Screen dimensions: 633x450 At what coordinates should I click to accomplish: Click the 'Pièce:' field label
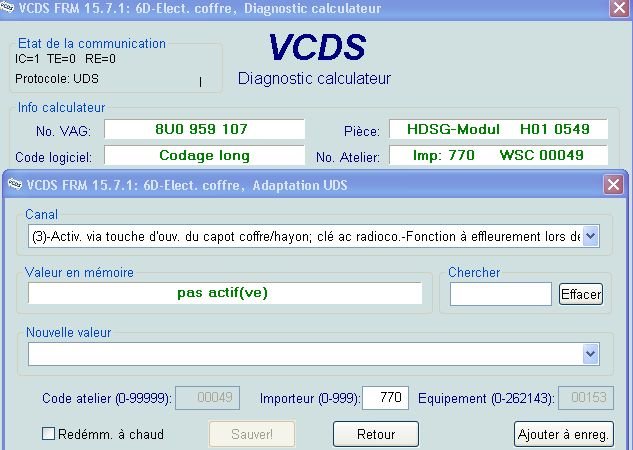[x=362, y=131]
